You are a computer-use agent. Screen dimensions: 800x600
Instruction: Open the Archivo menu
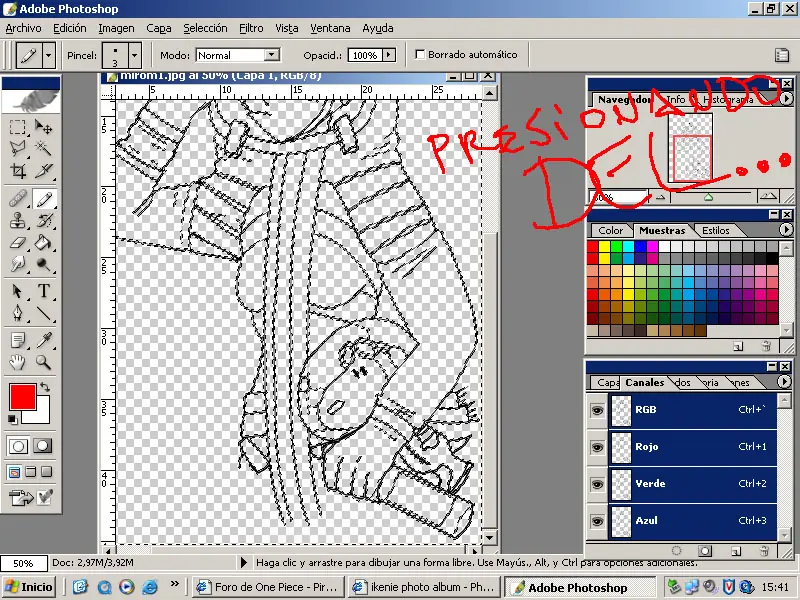coord(23,28)
